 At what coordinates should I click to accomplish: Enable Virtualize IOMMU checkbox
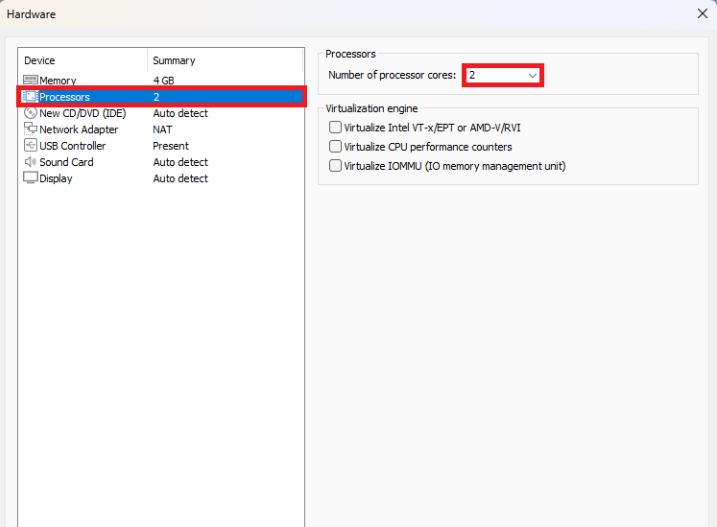pos(335,166)
